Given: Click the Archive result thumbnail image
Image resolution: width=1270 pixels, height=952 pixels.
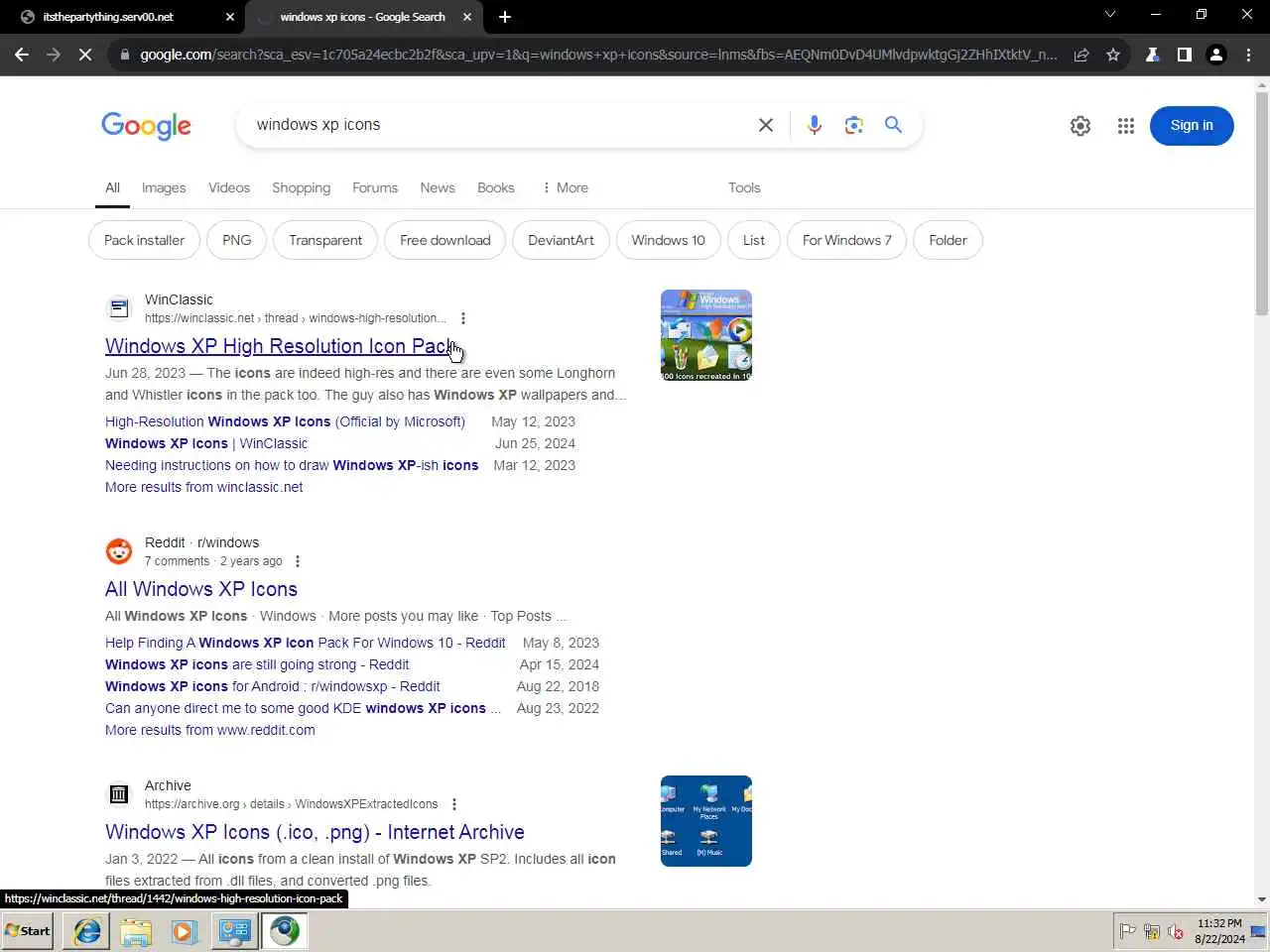Looking at the screenshot, I should click(x=706, y=821).
